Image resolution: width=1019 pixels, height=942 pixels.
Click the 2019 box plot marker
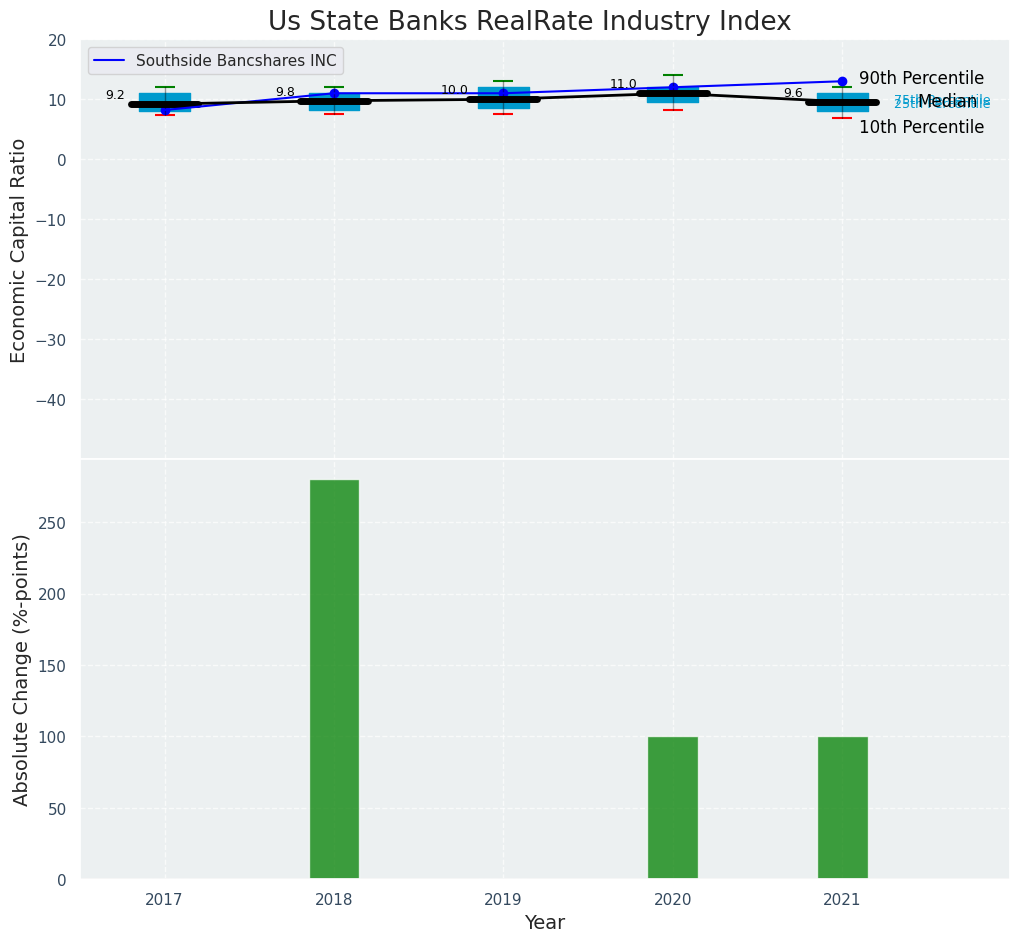pyautogui.click(x=503, y=98)
